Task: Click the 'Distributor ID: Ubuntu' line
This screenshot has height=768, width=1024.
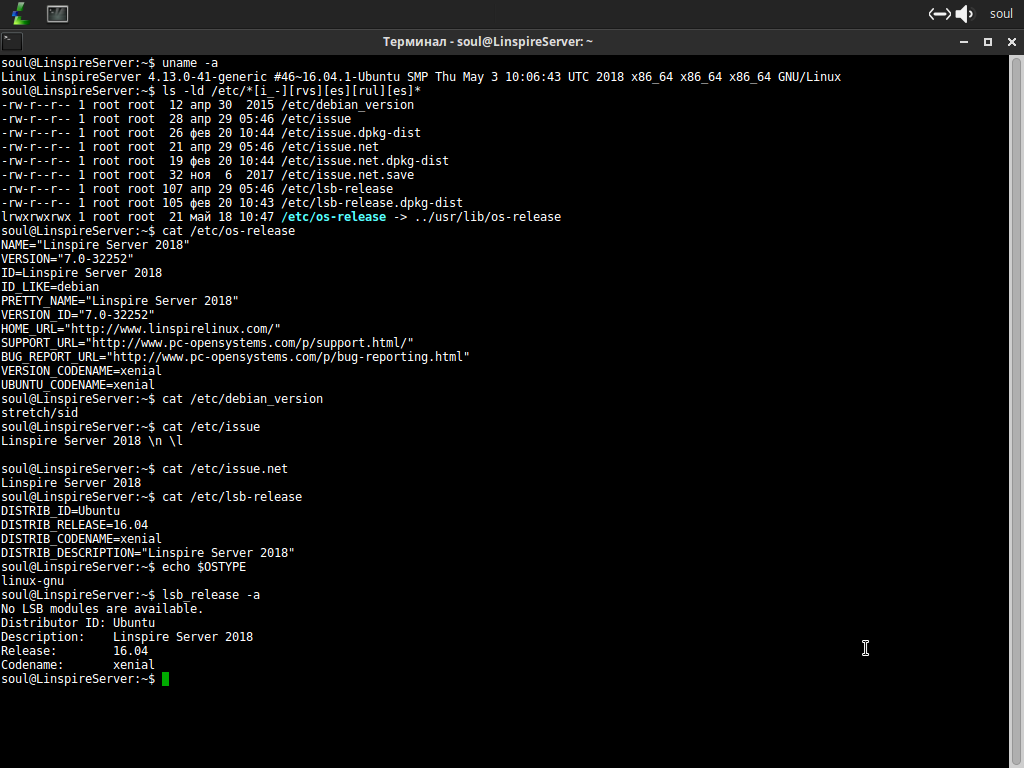Action: coord(78,623)
